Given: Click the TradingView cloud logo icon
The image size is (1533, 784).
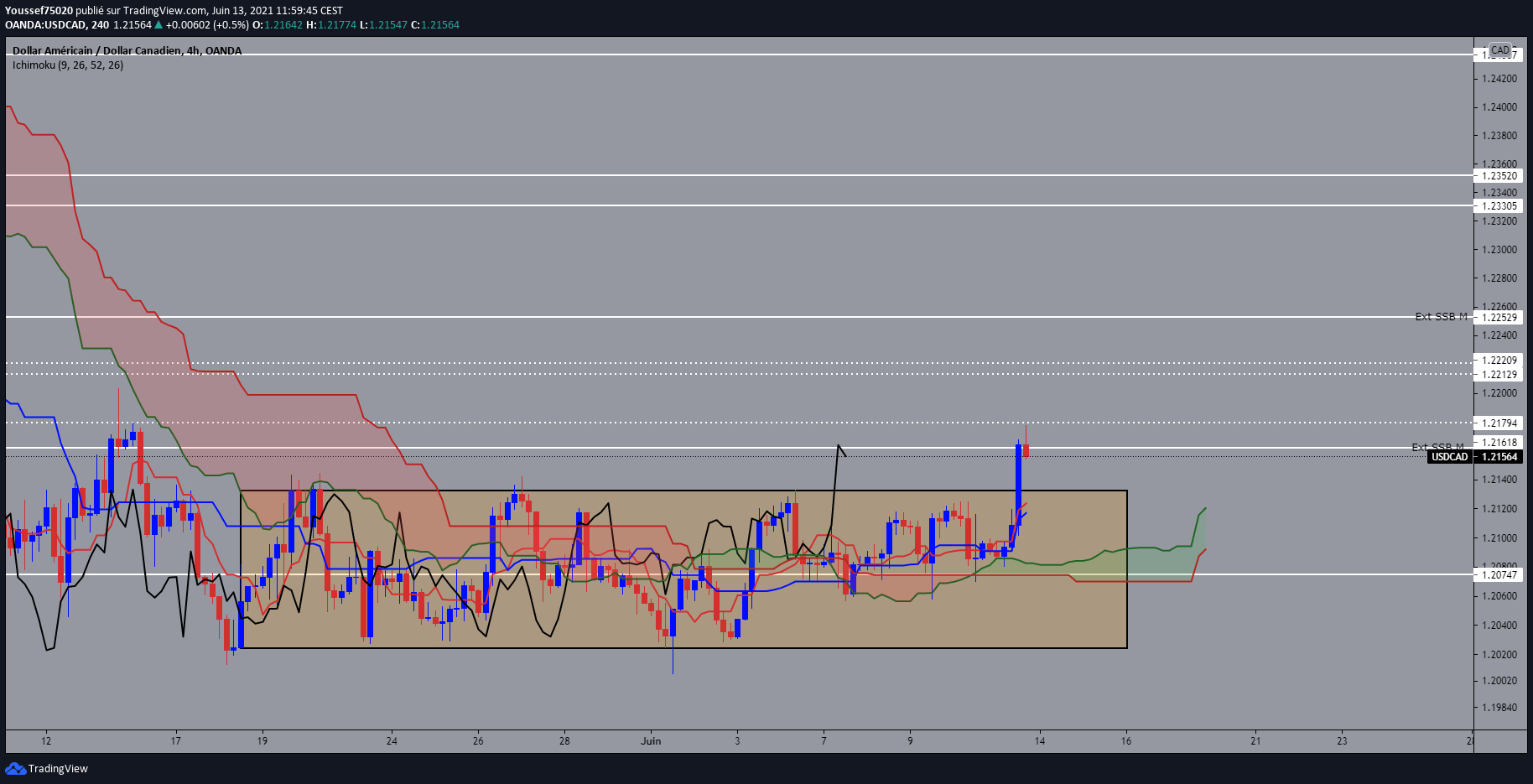Looking at the screenshot, I should [15, 768].
